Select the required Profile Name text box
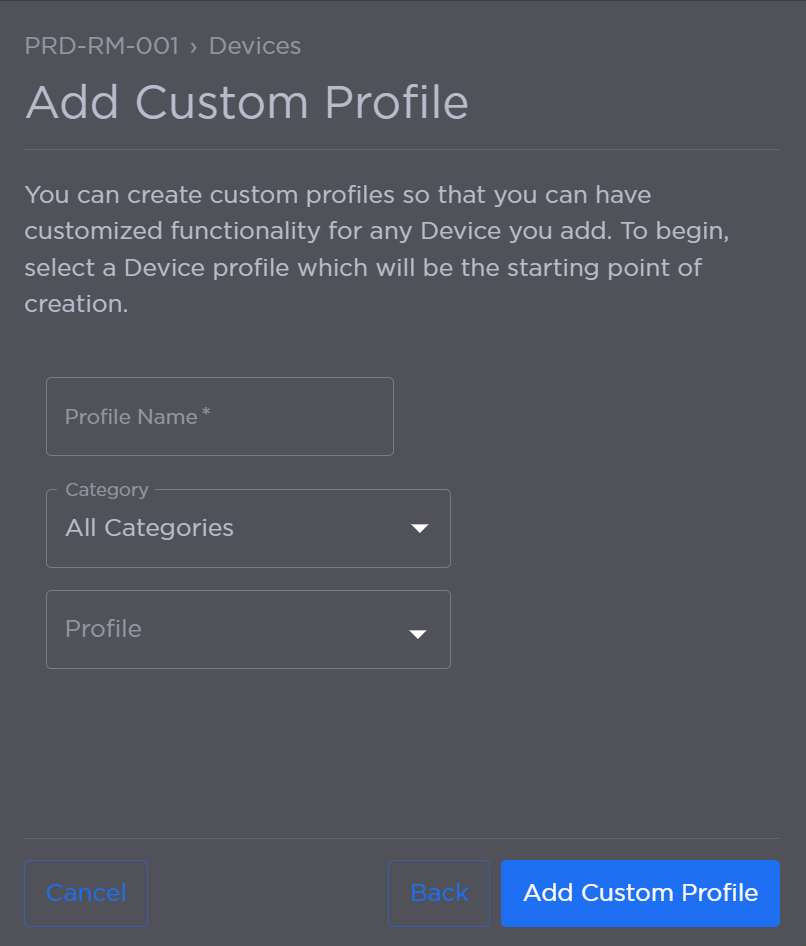Image resolution: width=806 pixels, height=946 pixels. 219,416
